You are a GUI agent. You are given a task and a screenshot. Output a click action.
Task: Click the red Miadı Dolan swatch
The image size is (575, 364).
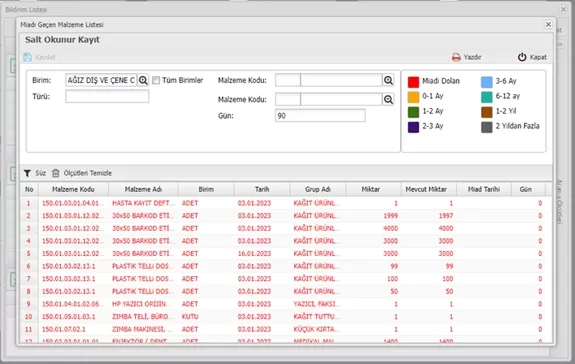pos(413,82)
